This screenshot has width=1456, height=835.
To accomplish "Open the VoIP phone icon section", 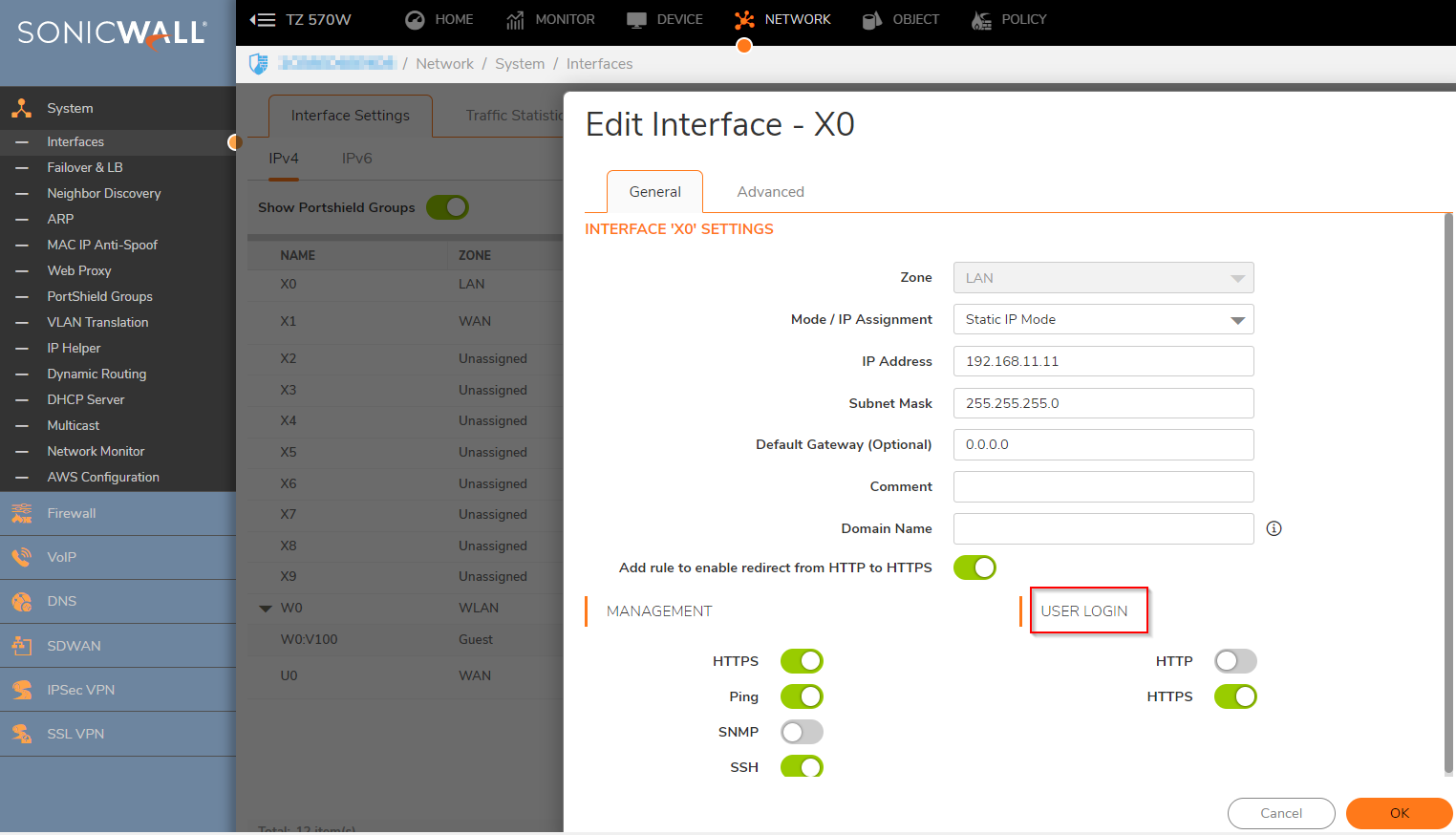I will 21,557.
